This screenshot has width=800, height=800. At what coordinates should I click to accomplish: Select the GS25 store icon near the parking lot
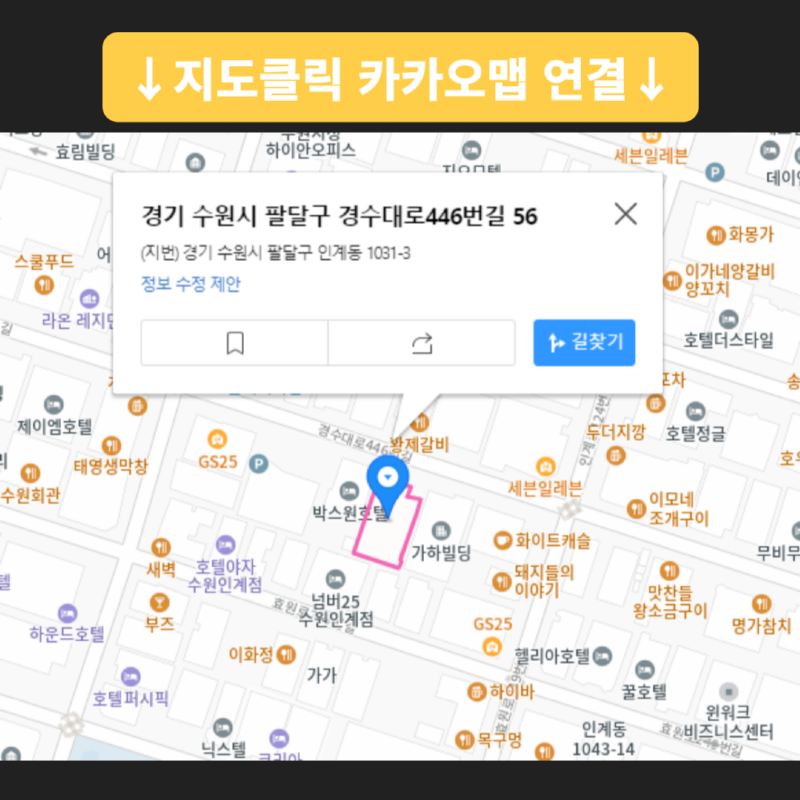218,439
